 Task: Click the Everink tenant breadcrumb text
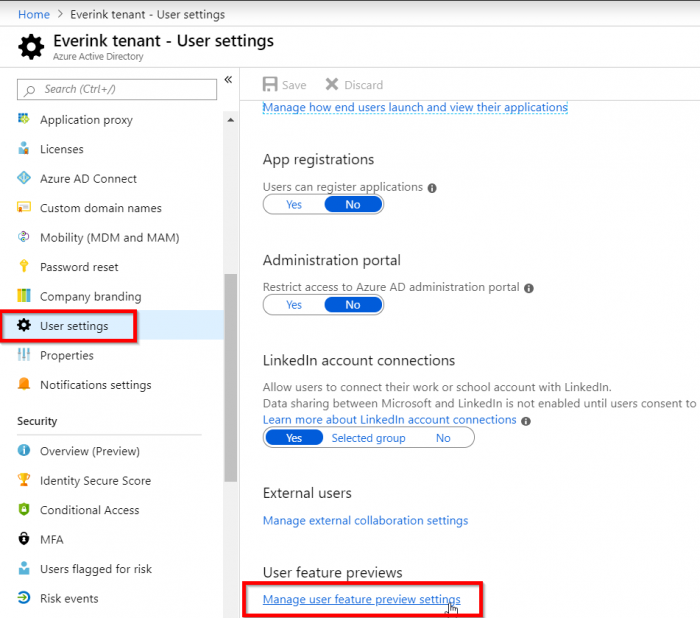(147, 14)
